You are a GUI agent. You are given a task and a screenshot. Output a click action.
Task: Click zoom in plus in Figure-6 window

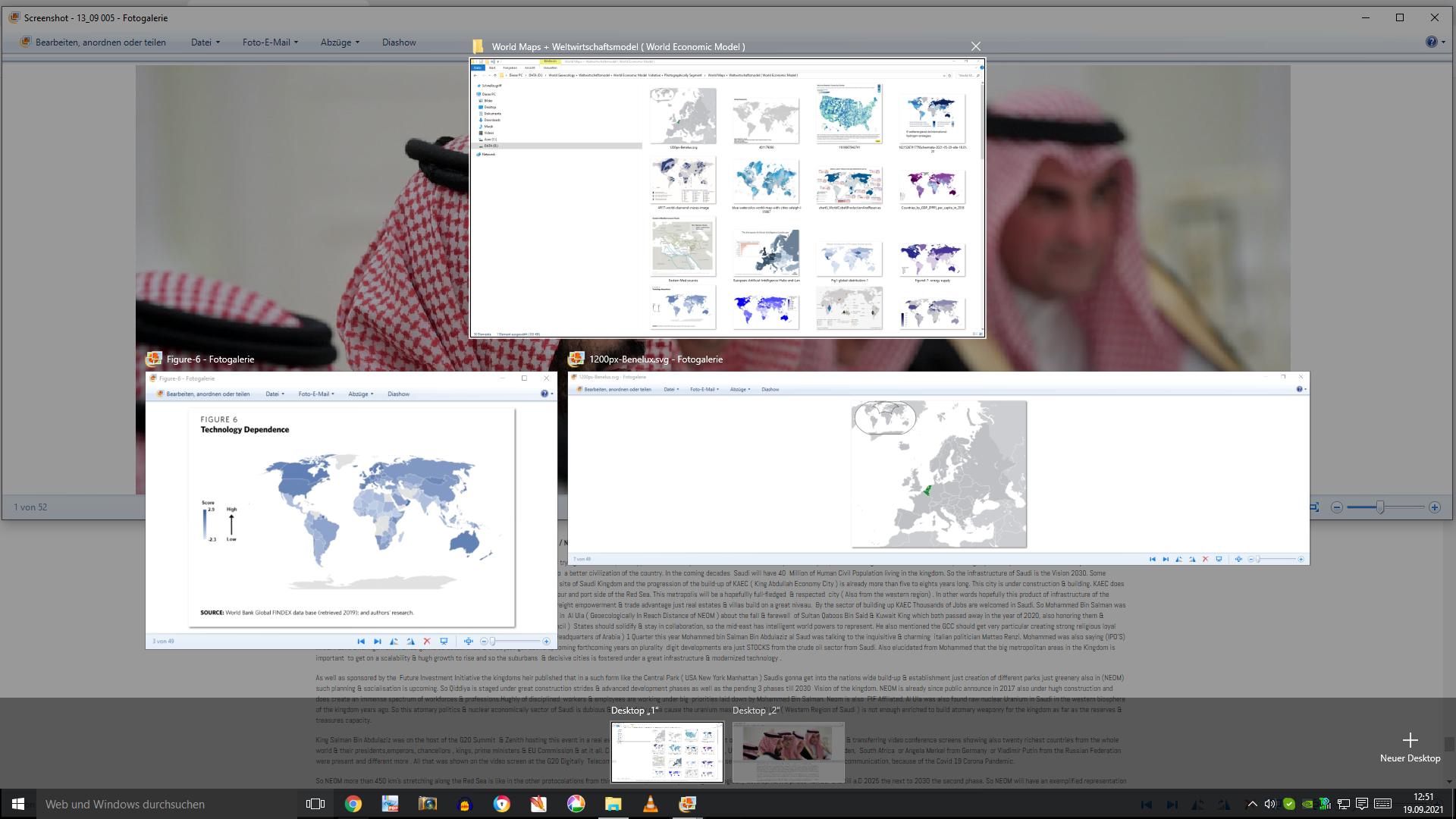click(546, 642)
